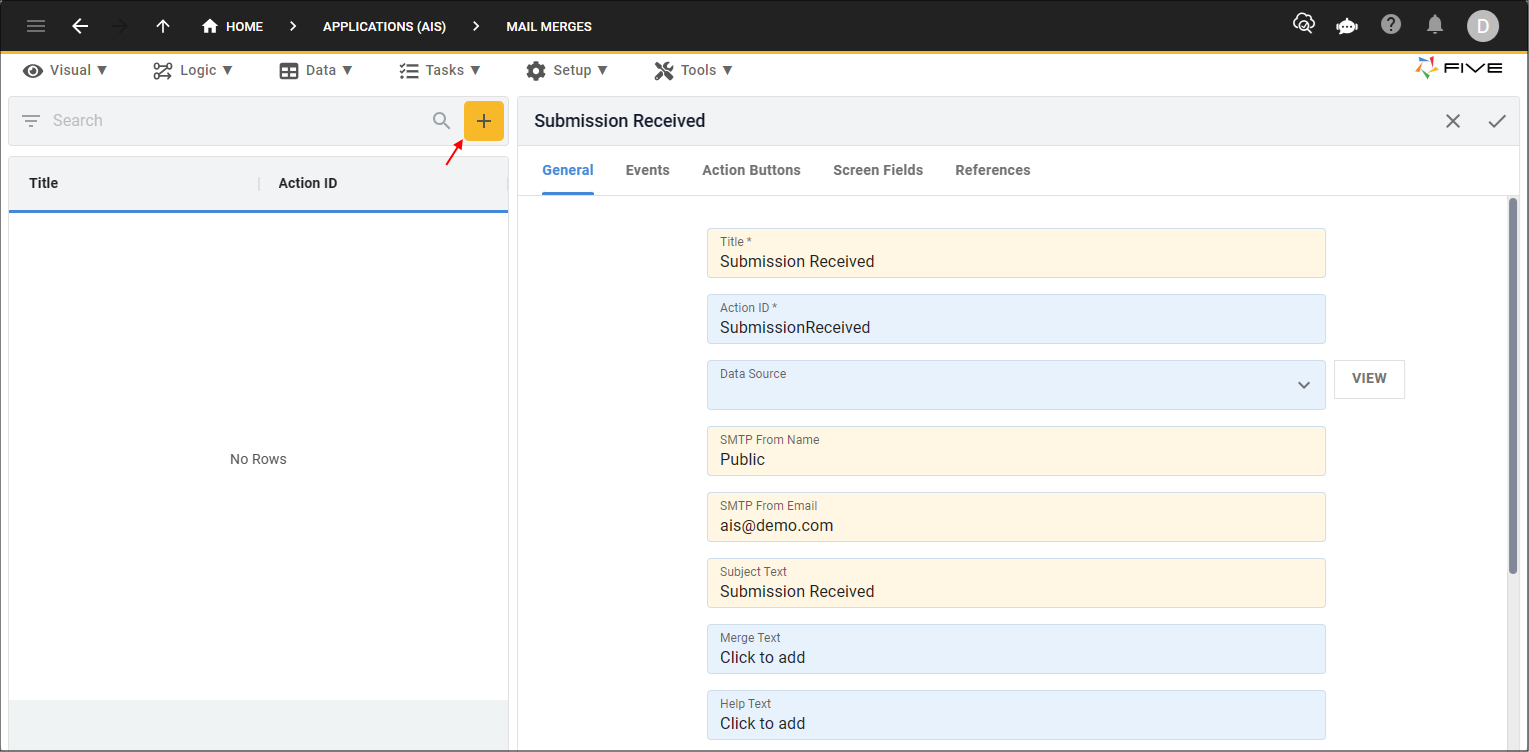Click the search magnifier icon

(441, 121)
